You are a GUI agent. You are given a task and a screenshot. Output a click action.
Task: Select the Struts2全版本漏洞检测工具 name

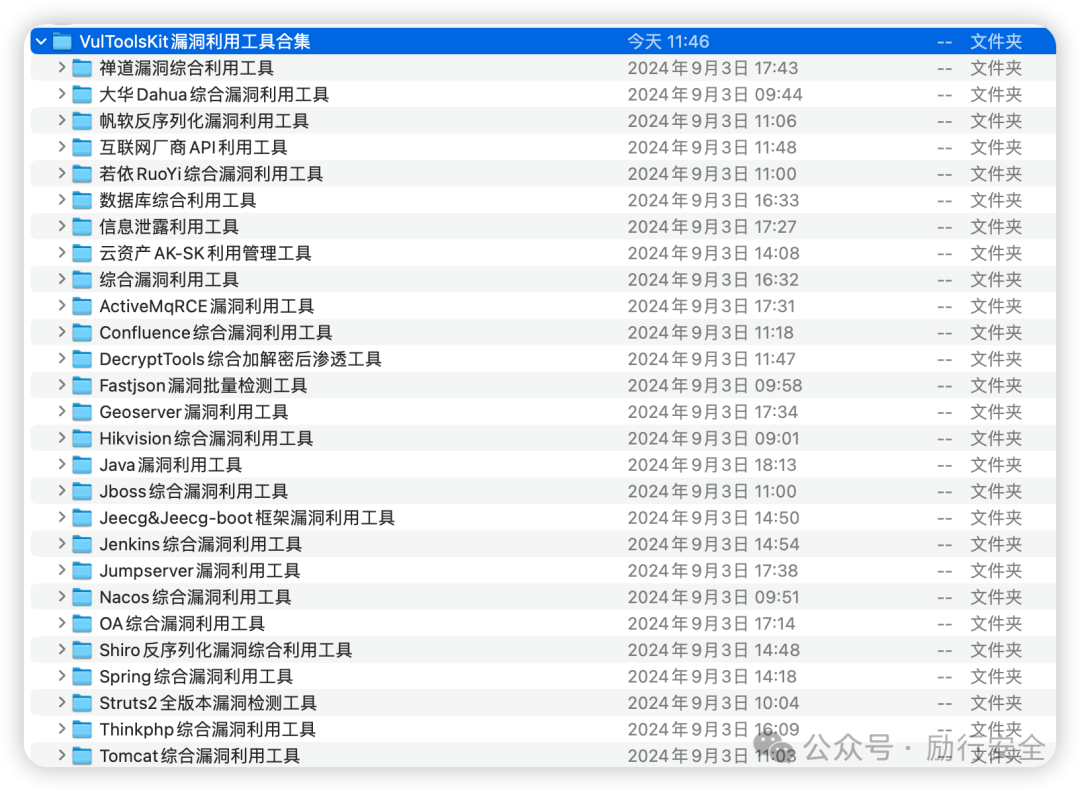(x=208, y=703)
